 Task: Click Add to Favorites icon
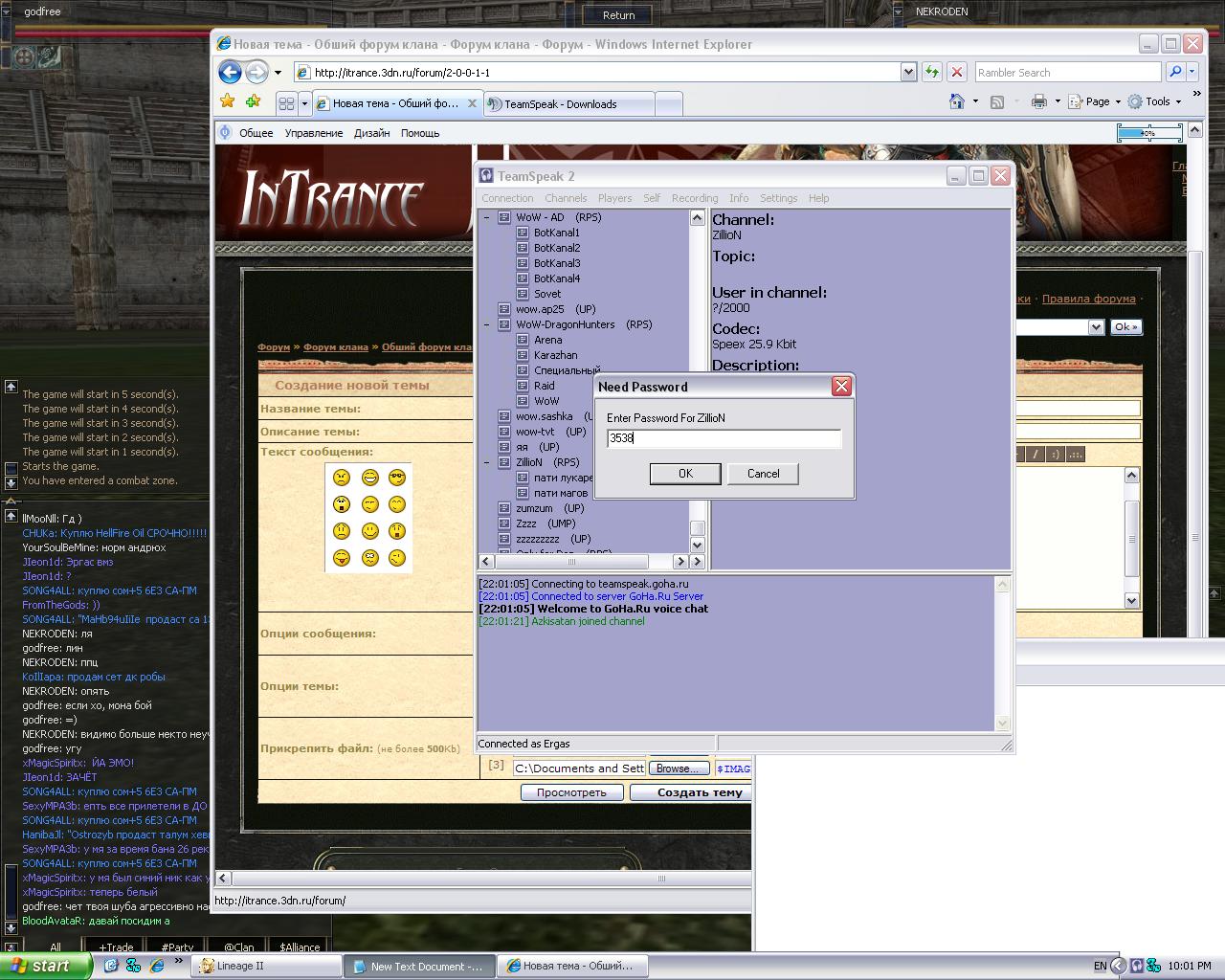pos(253,101)
